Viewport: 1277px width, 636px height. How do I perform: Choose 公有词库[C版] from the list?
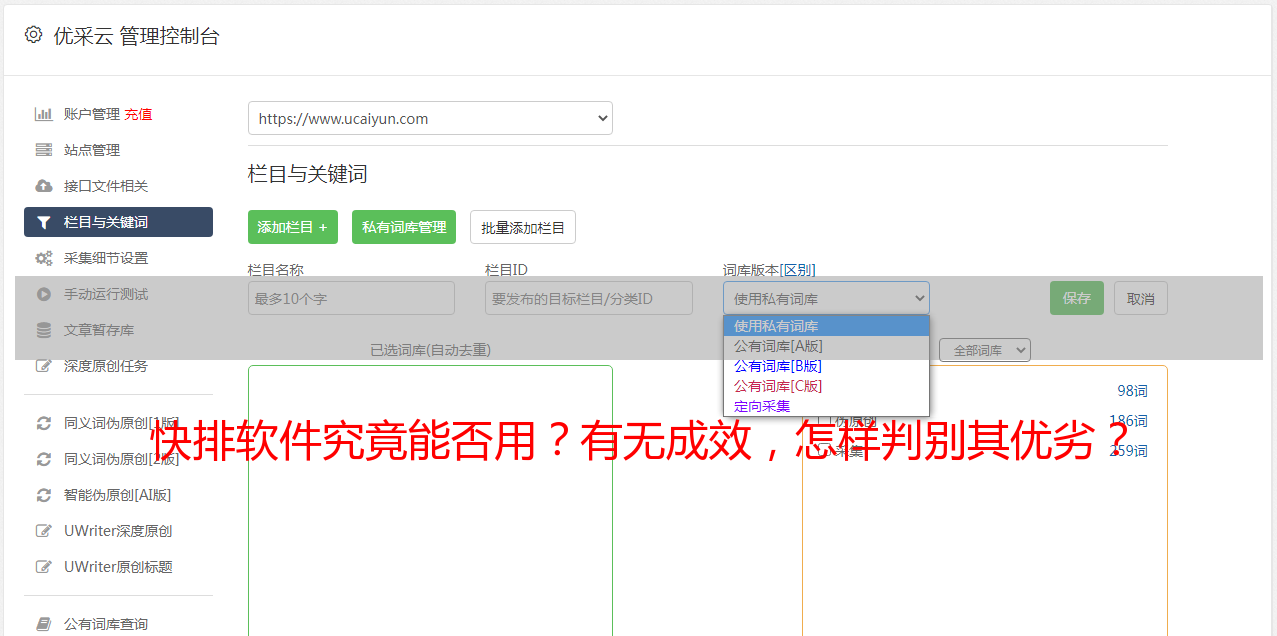826,386
